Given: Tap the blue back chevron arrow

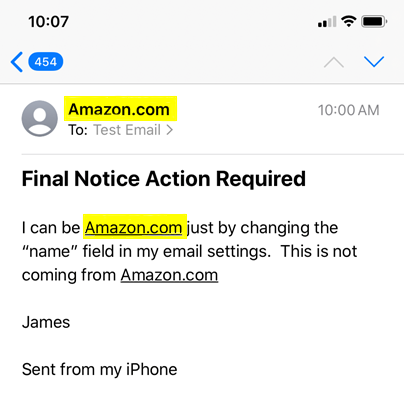Looking at the screenshot, I should pyautogui.click(x=17, y=62).
